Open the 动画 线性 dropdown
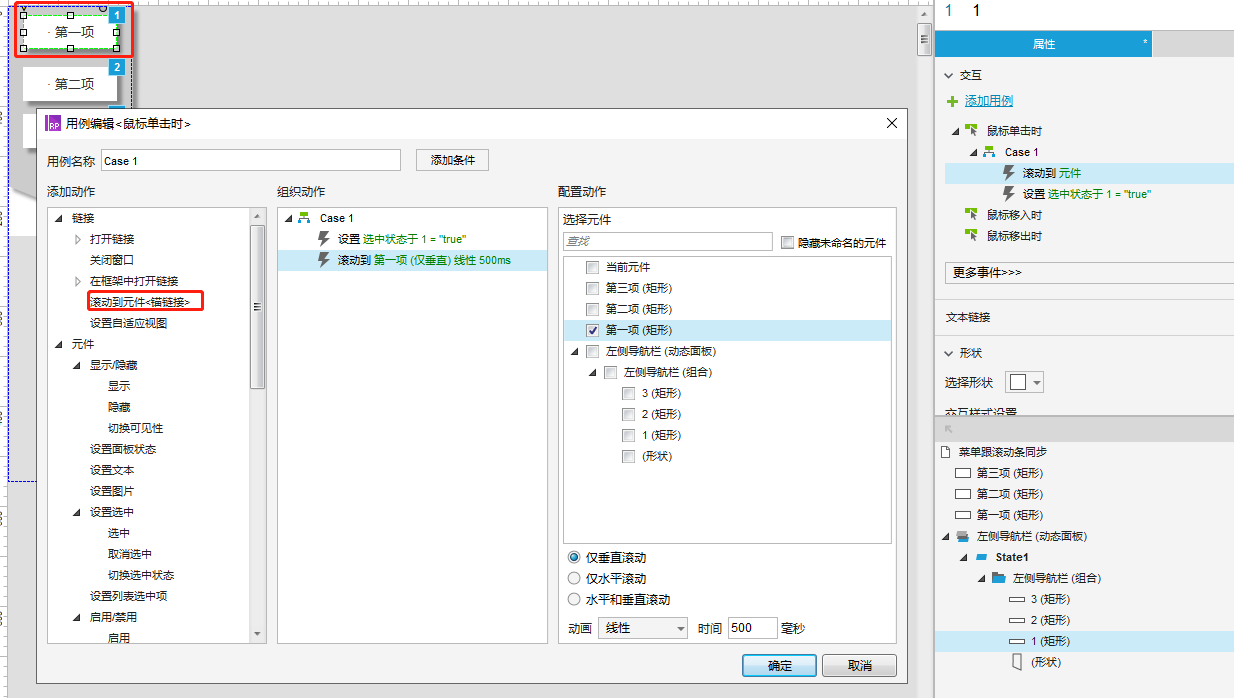This screenshot has width=1234, height=698. 643,628
